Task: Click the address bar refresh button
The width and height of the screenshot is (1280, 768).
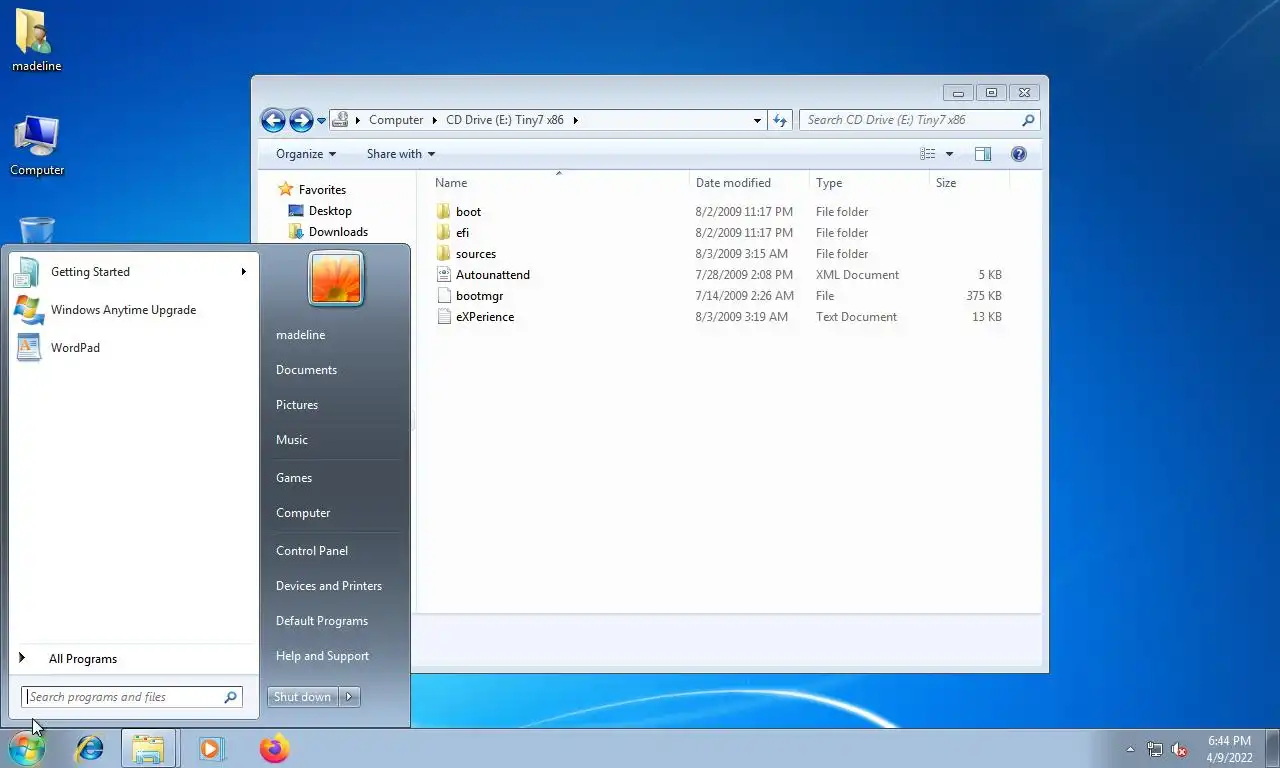Action: [x=780, y=120]
